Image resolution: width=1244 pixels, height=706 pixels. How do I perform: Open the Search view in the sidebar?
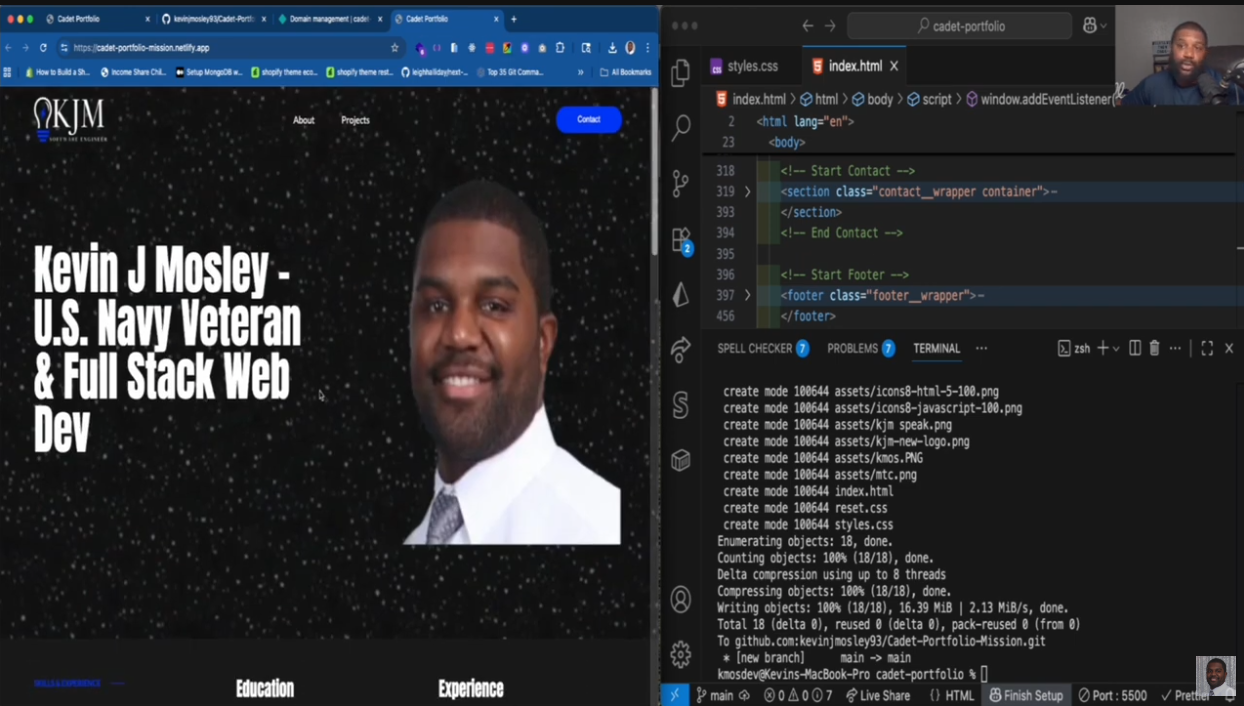681,129
